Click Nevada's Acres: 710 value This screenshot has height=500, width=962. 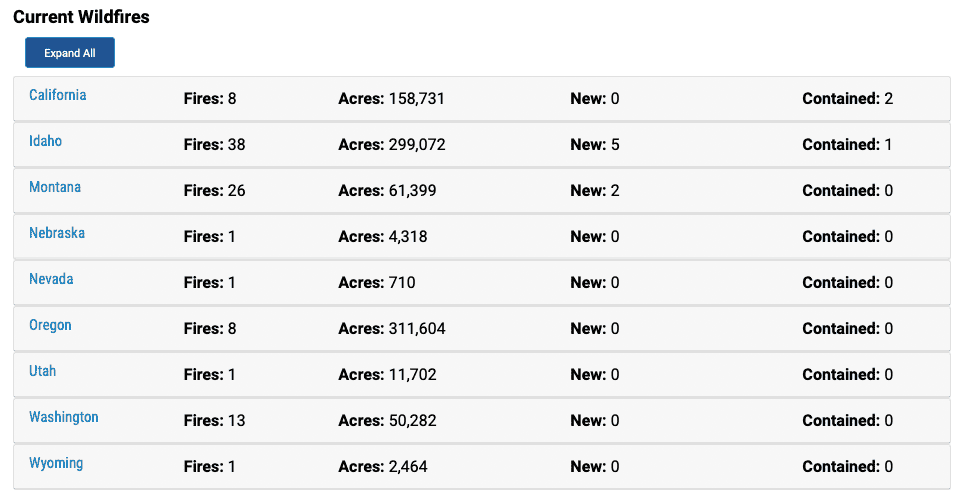pos(377,283)
